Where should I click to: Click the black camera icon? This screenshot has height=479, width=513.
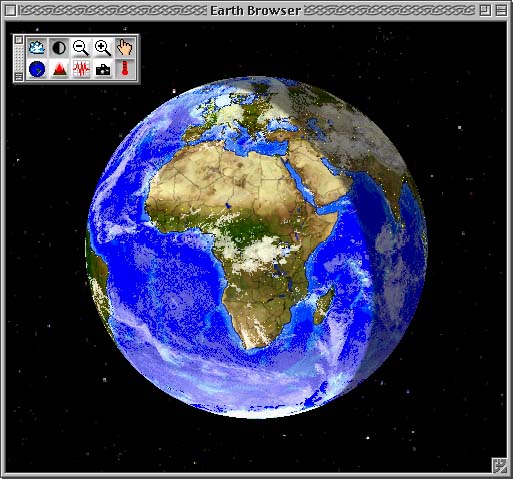(103, 69)
